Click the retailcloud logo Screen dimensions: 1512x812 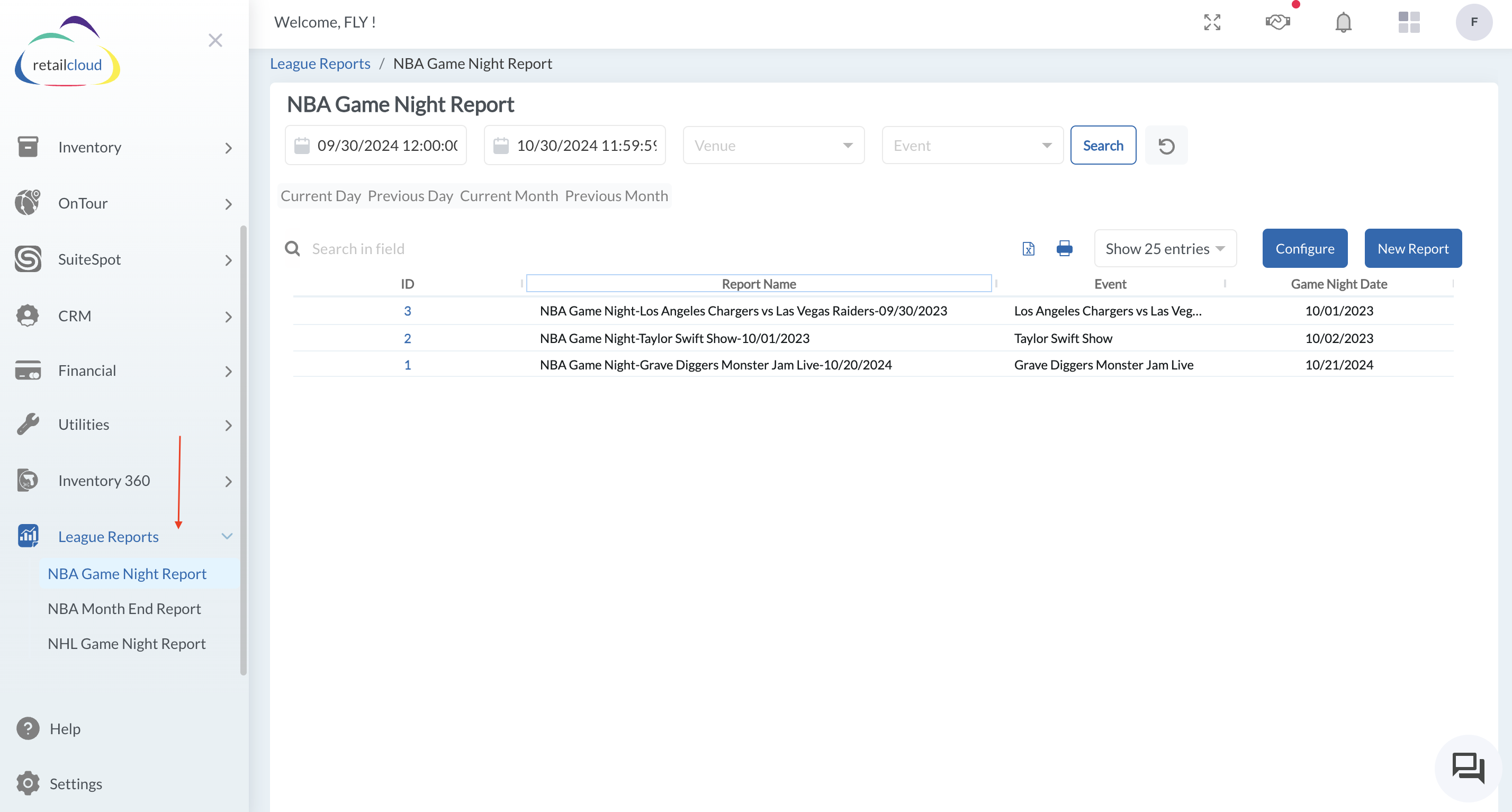pos(68,52)
